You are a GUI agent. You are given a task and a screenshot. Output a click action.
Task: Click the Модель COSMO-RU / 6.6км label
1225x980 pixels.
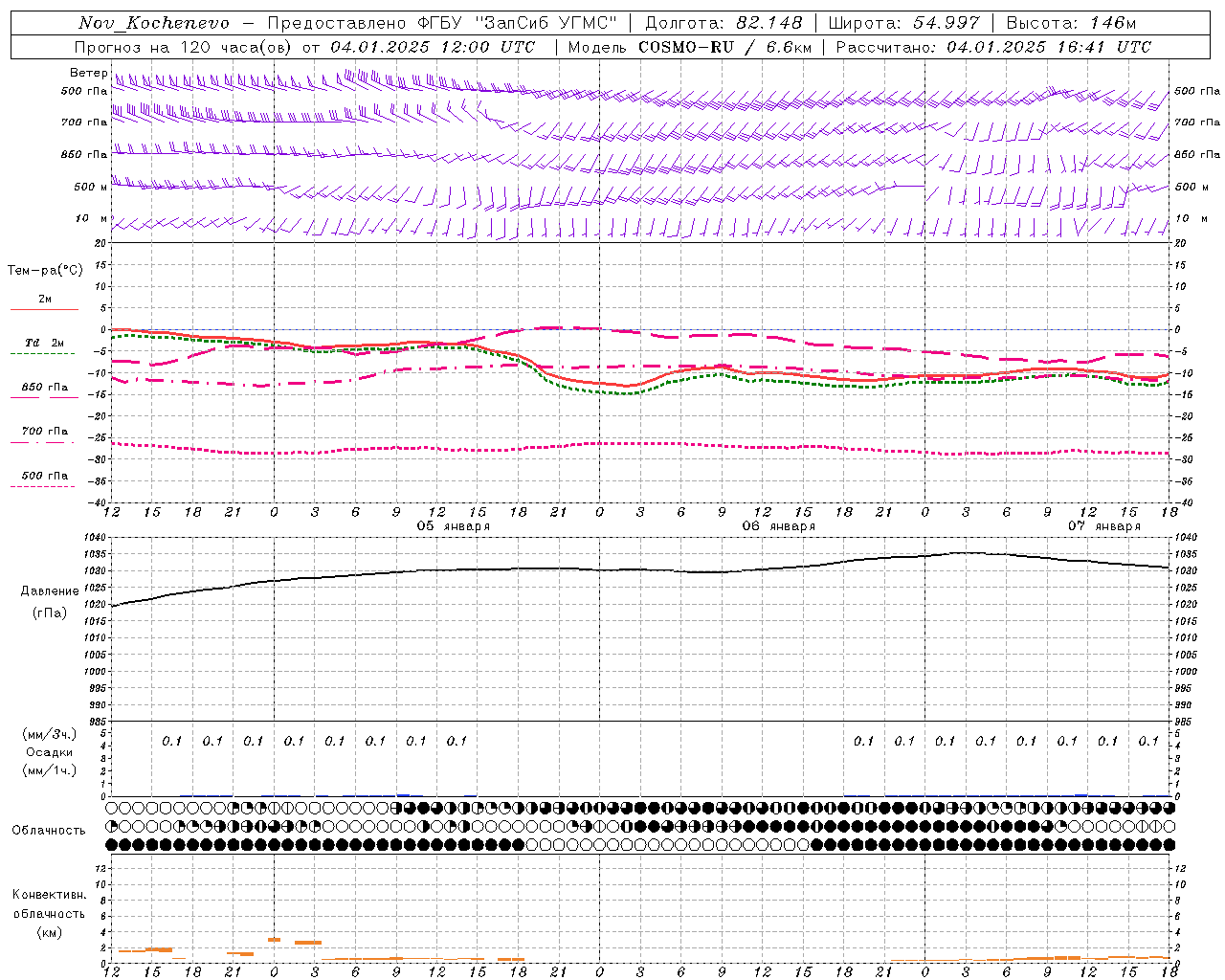click(689, 47)
